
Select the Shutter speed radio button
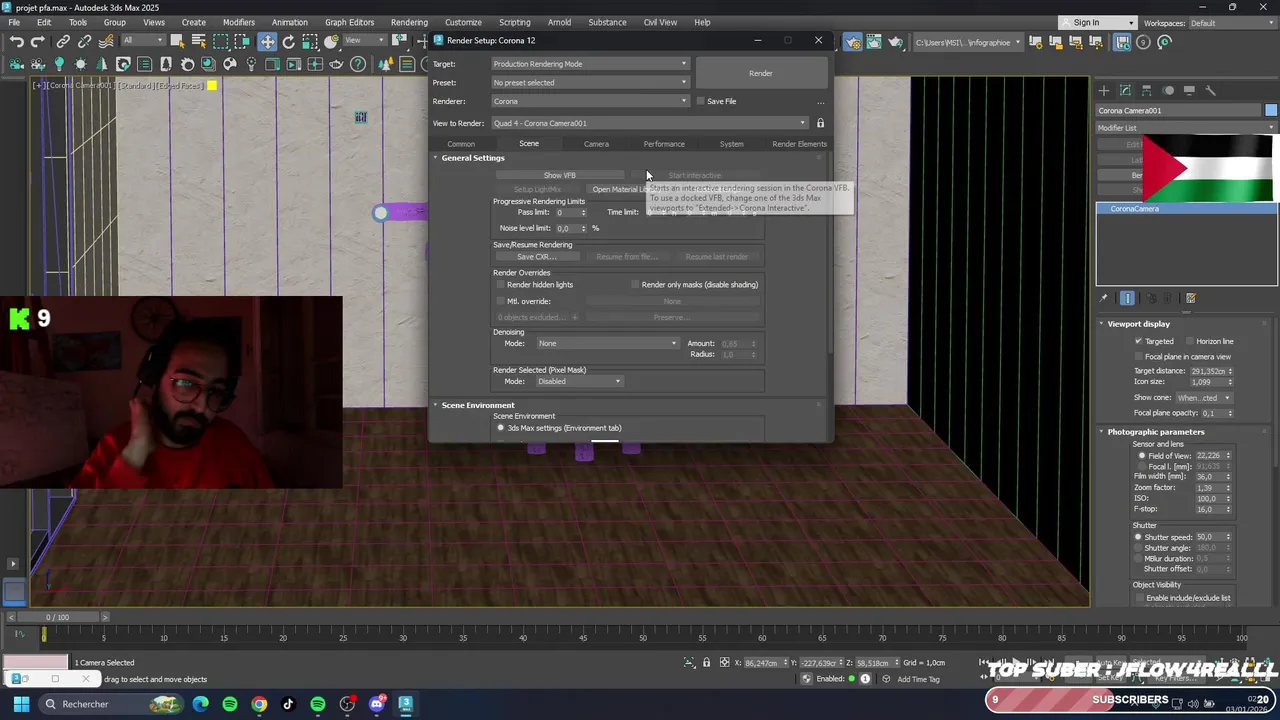pyautogui.click(x=1138, y=537)
